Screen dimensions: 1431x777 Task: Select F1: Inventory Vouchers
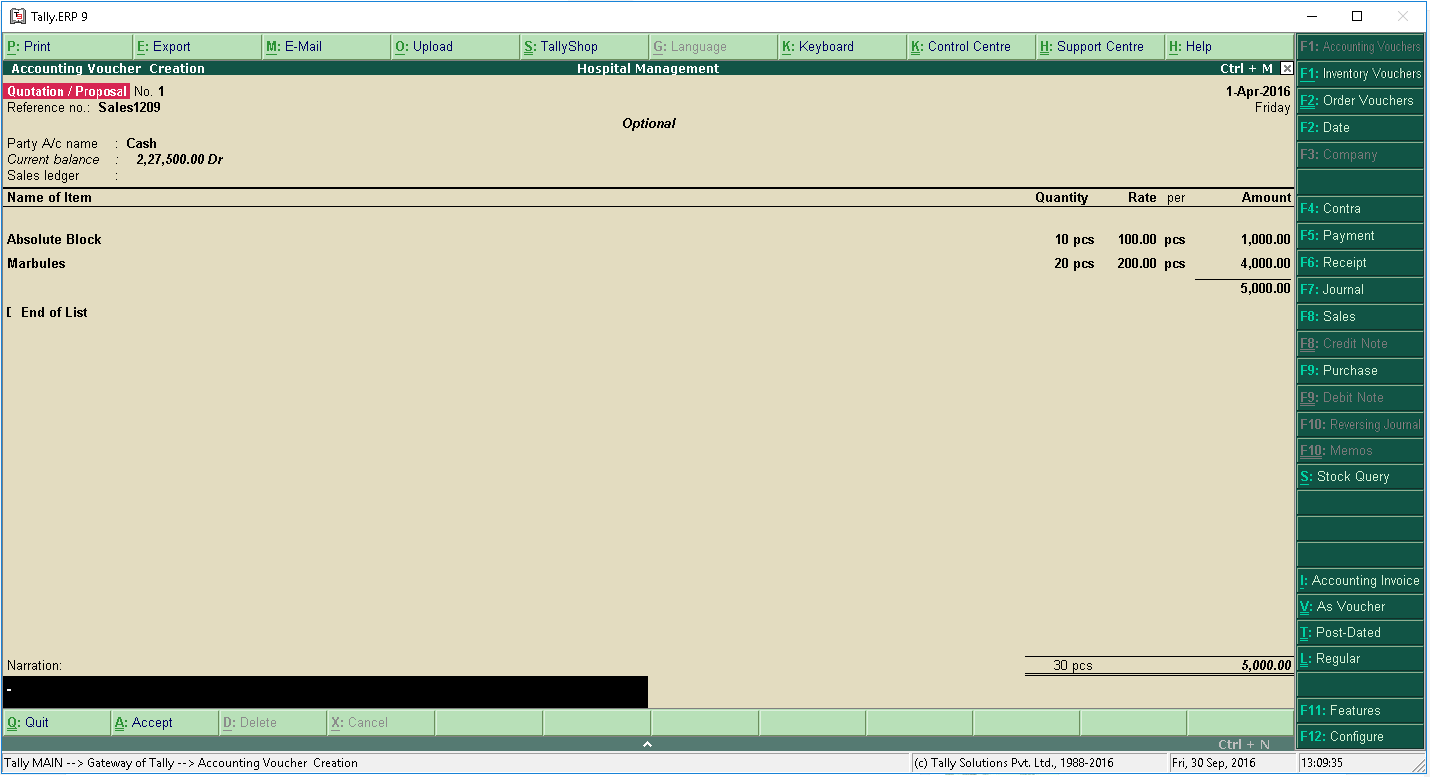coord(1360,74)
